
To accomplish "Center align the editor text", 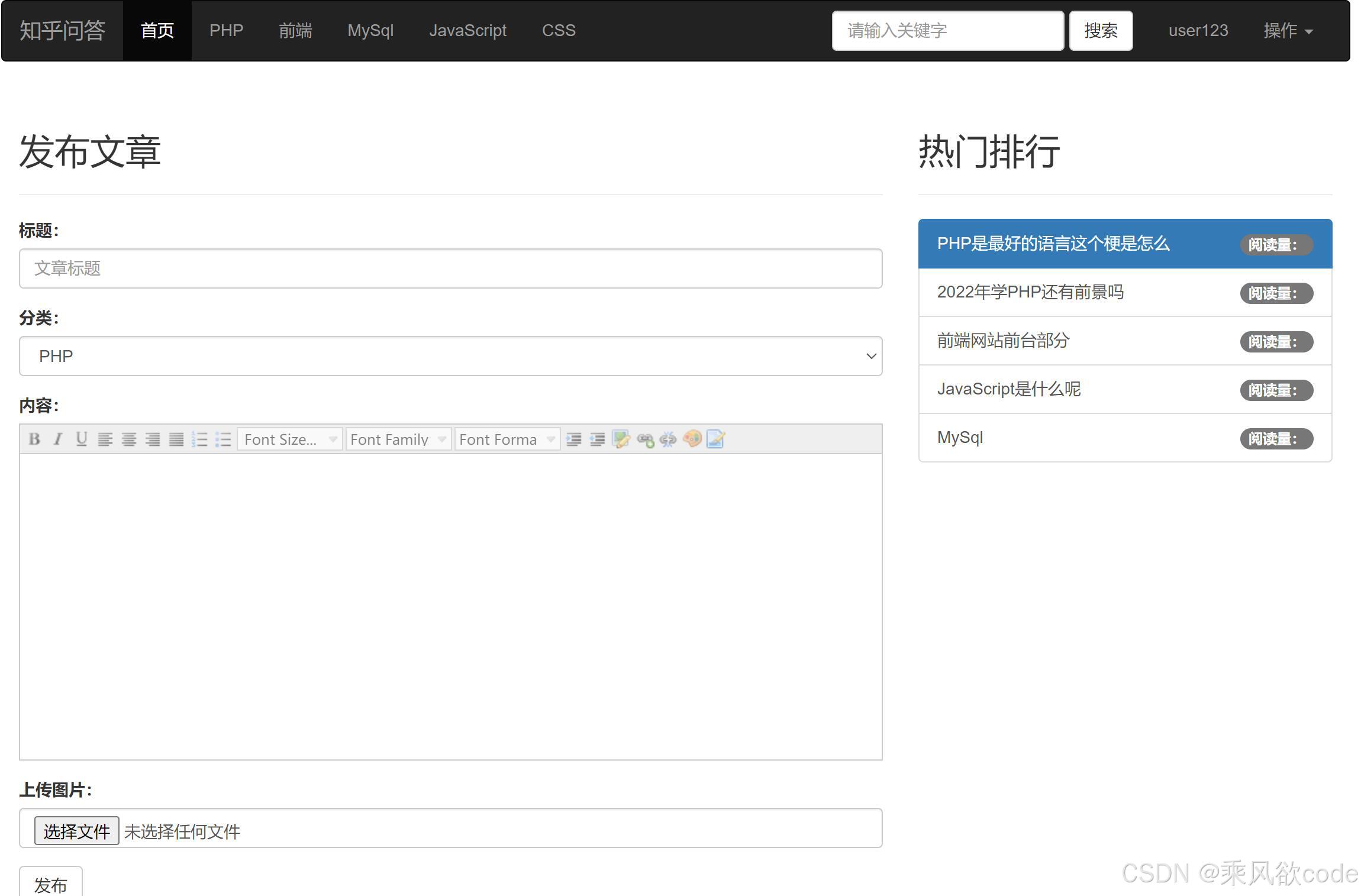I will click(x=129, y=439).
